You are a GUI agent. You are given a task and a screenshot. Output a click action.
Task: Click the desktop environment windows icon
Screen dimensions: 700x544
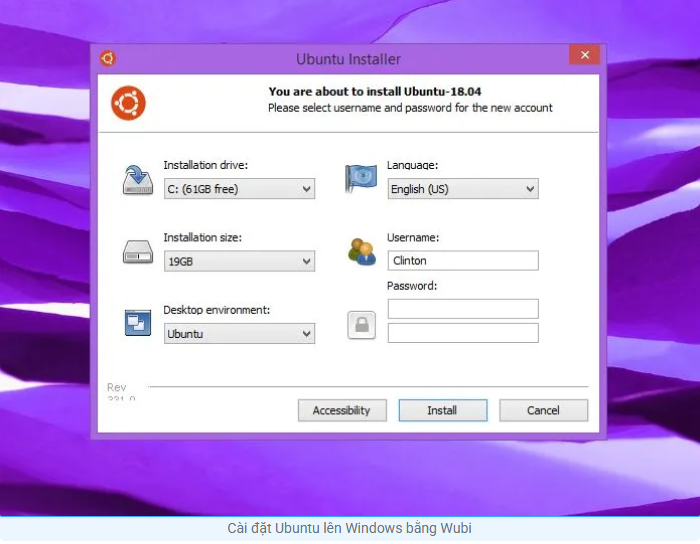(138, 323)
